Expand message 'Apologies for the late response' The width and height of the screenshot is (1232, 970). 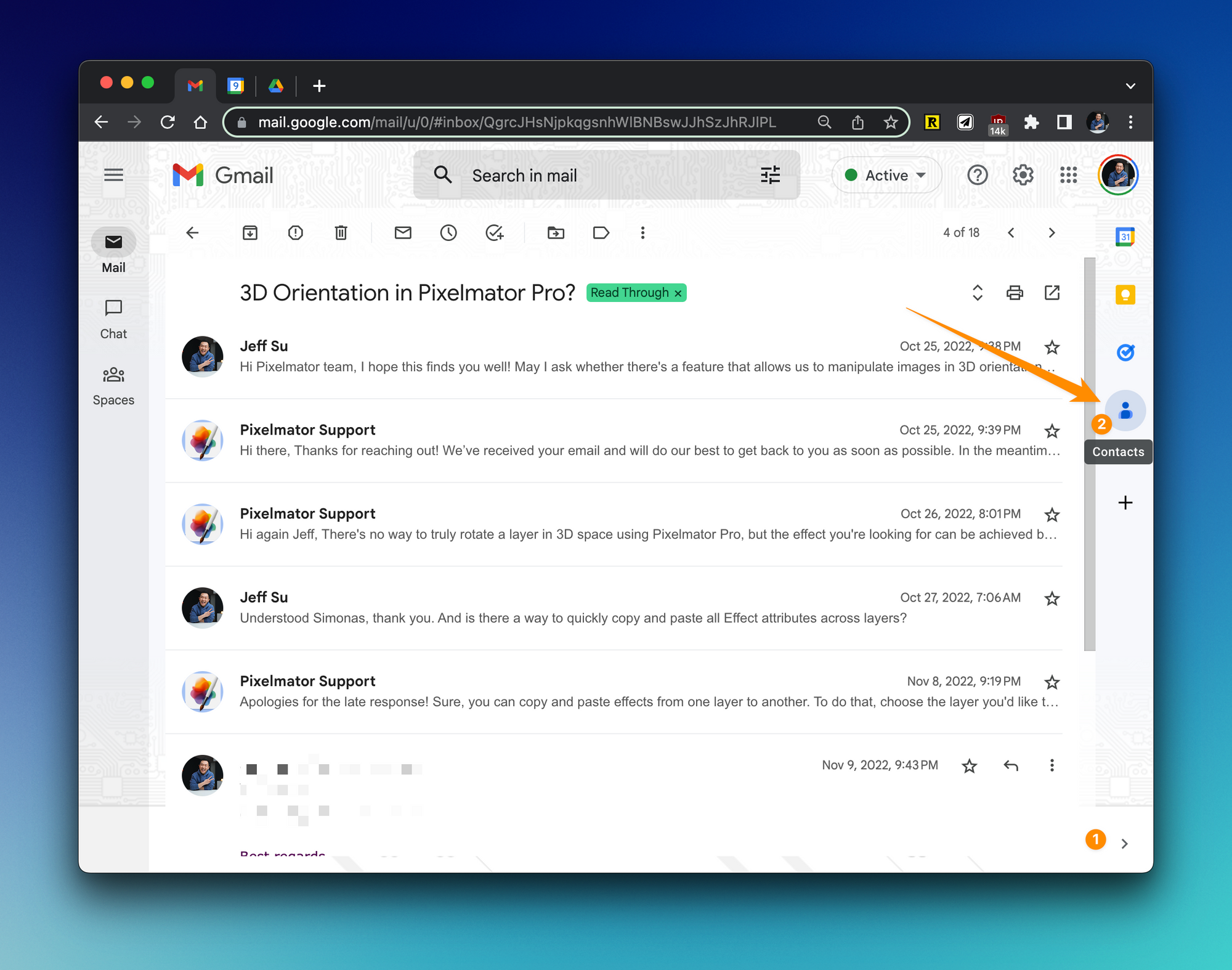tap(614, 692)
